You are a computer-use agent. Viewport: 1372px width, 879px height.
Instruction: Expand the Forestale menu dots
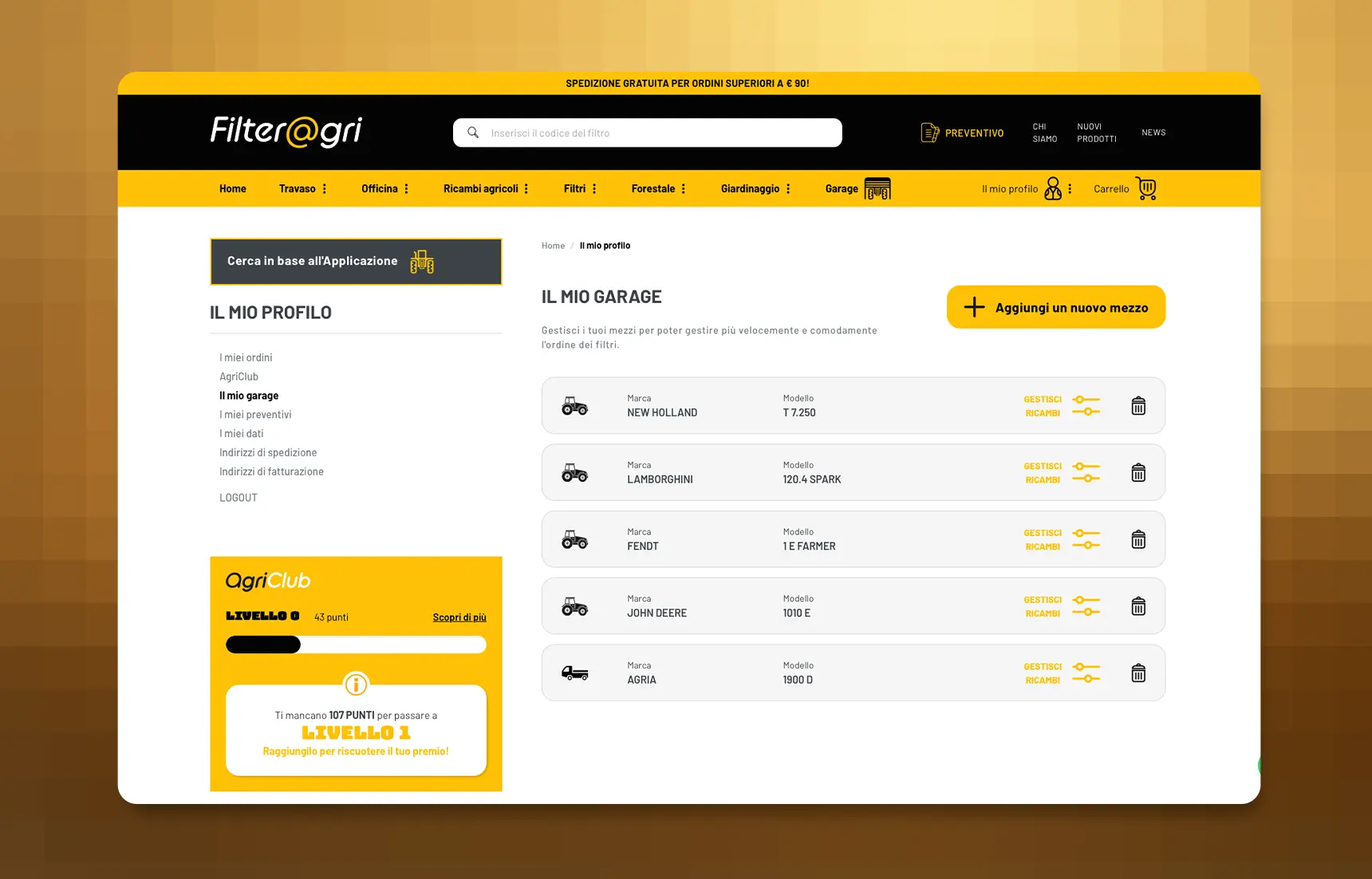coord(684,189)
